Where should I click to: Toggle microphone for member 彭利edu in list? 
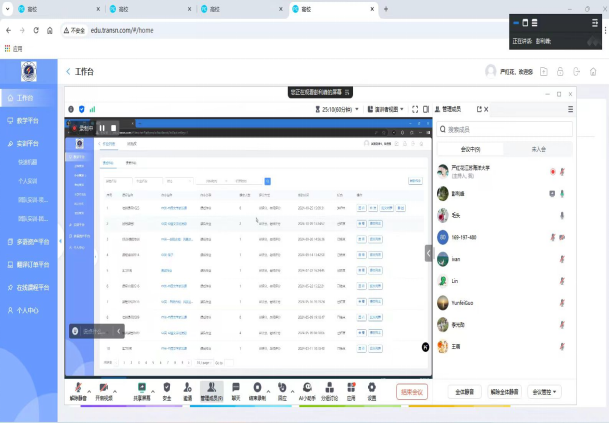point(561,193)
